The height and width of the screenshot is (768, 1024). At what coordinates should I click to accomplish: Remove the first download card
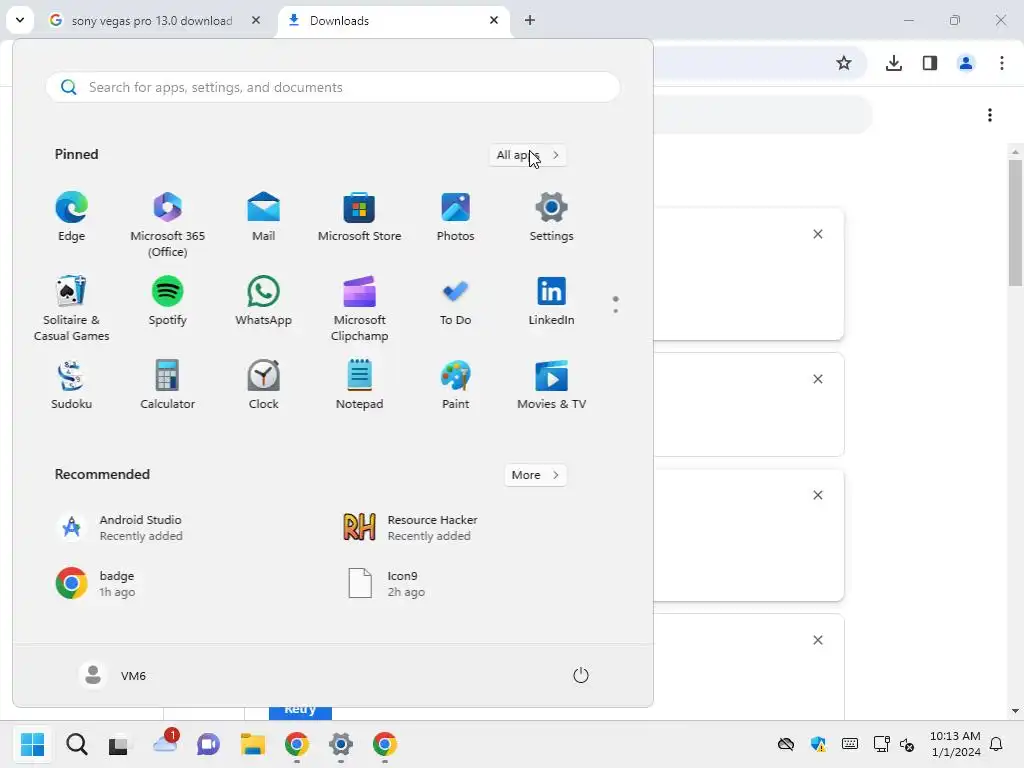point(818,234)
